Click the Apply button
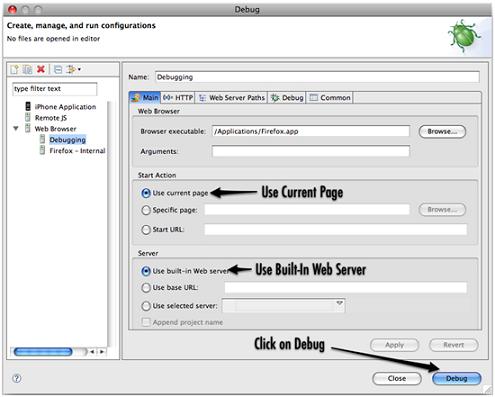The height and width of the screenshot is (397, 495). pos(395,345)
